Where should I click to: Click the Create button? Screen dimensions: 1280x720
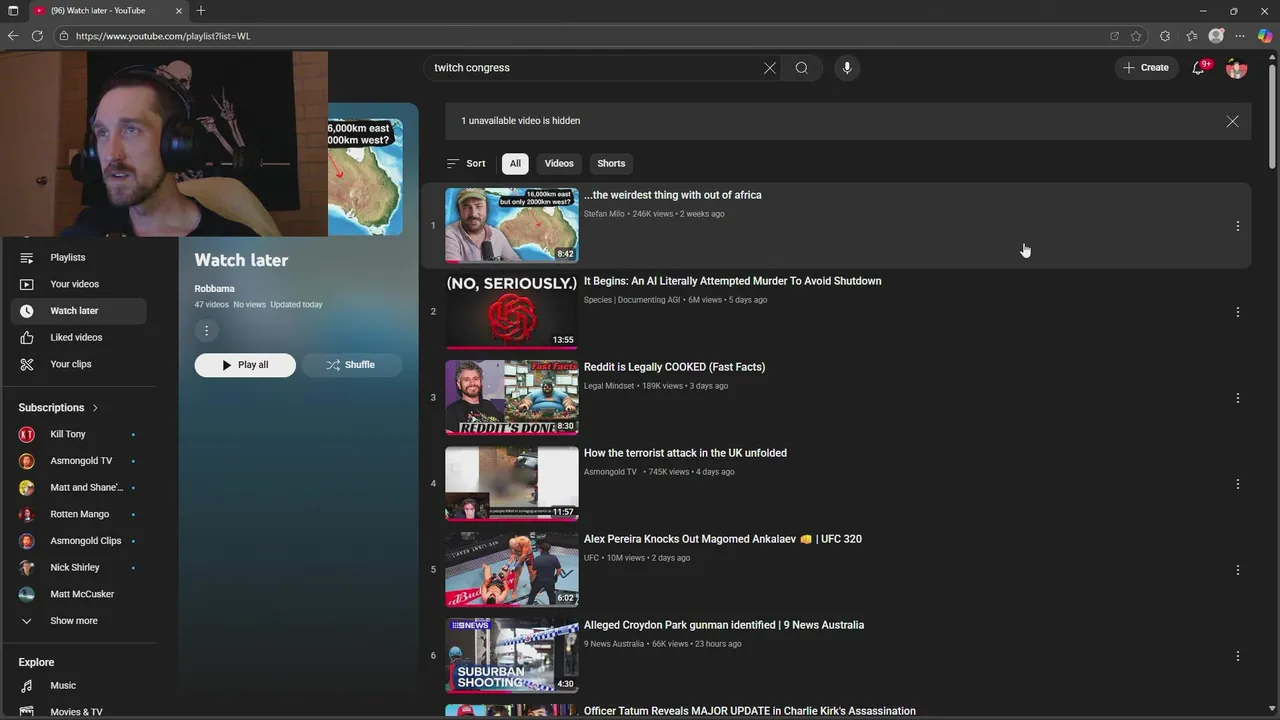1146,68
